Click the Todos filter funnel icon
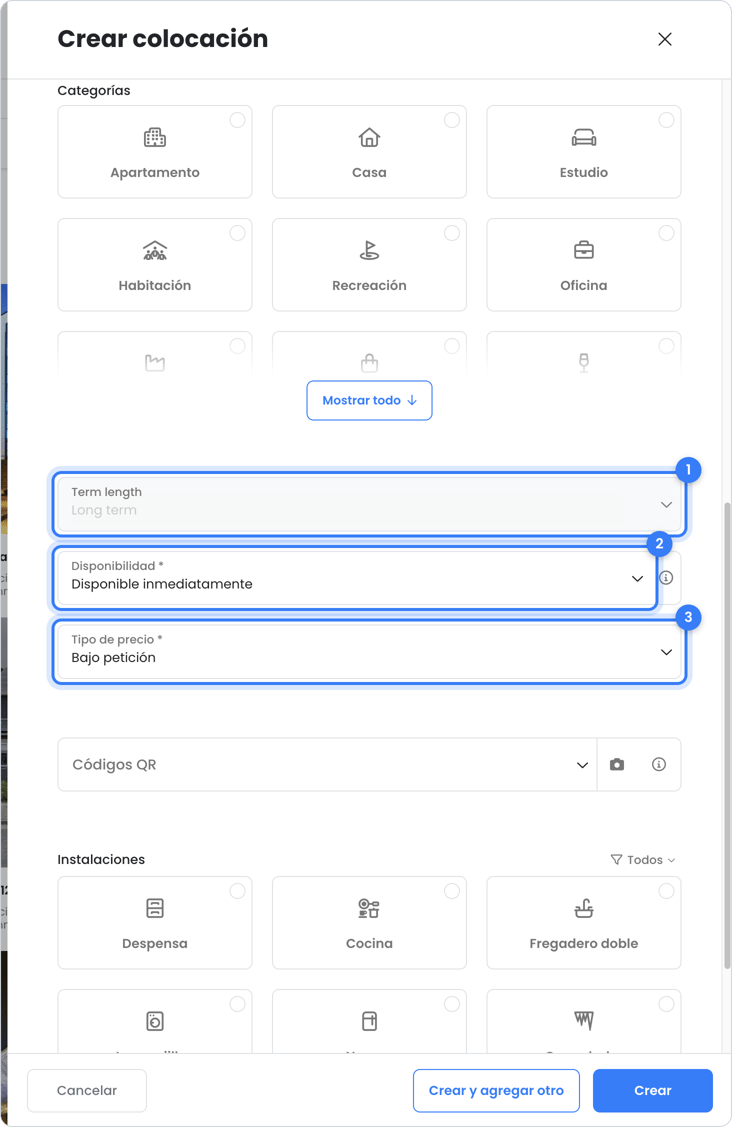The image size is (732, 1127). (616, 860)
